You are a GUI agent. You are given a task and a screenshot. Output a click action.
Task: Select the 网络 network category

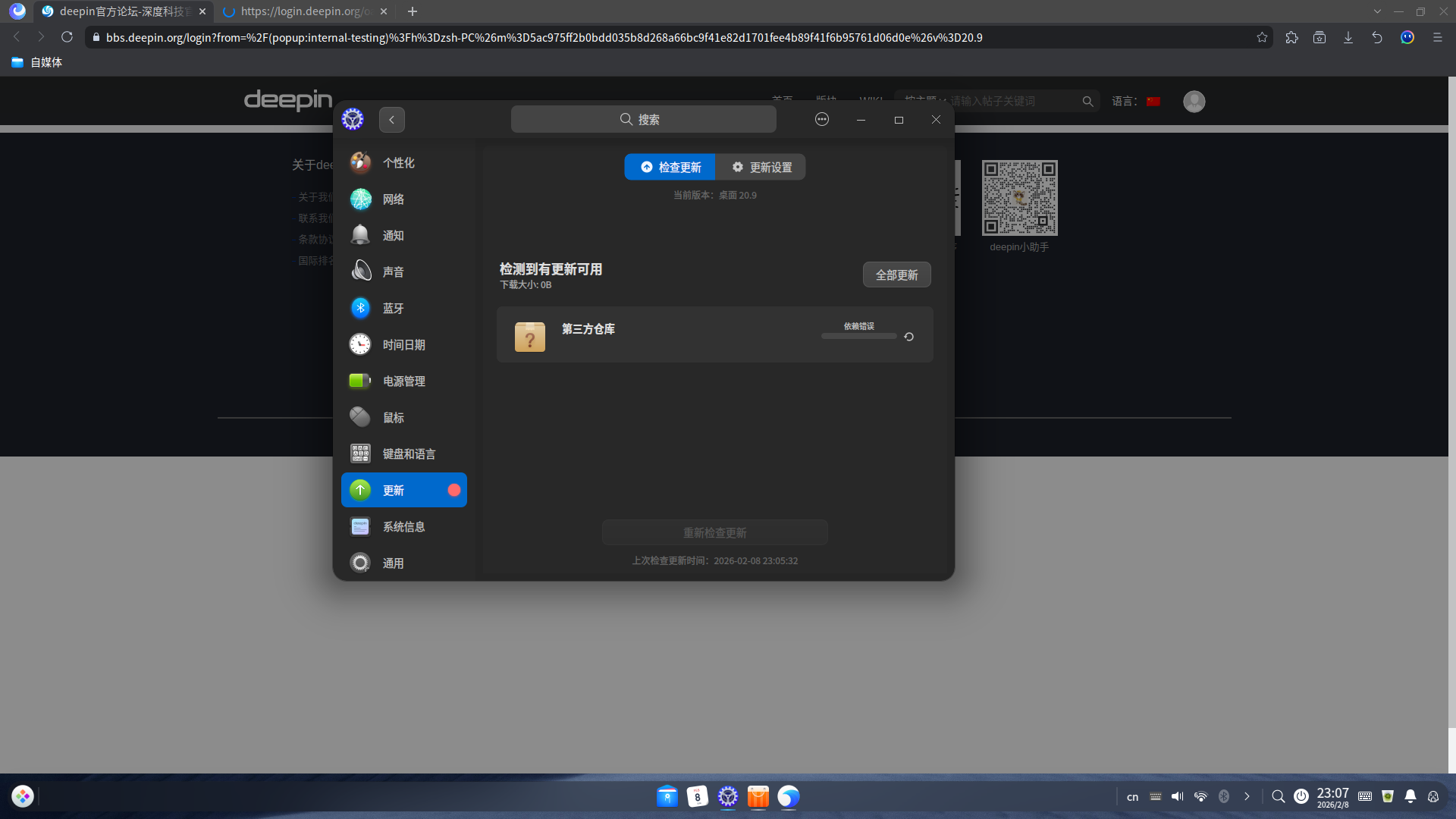(393, 199)
